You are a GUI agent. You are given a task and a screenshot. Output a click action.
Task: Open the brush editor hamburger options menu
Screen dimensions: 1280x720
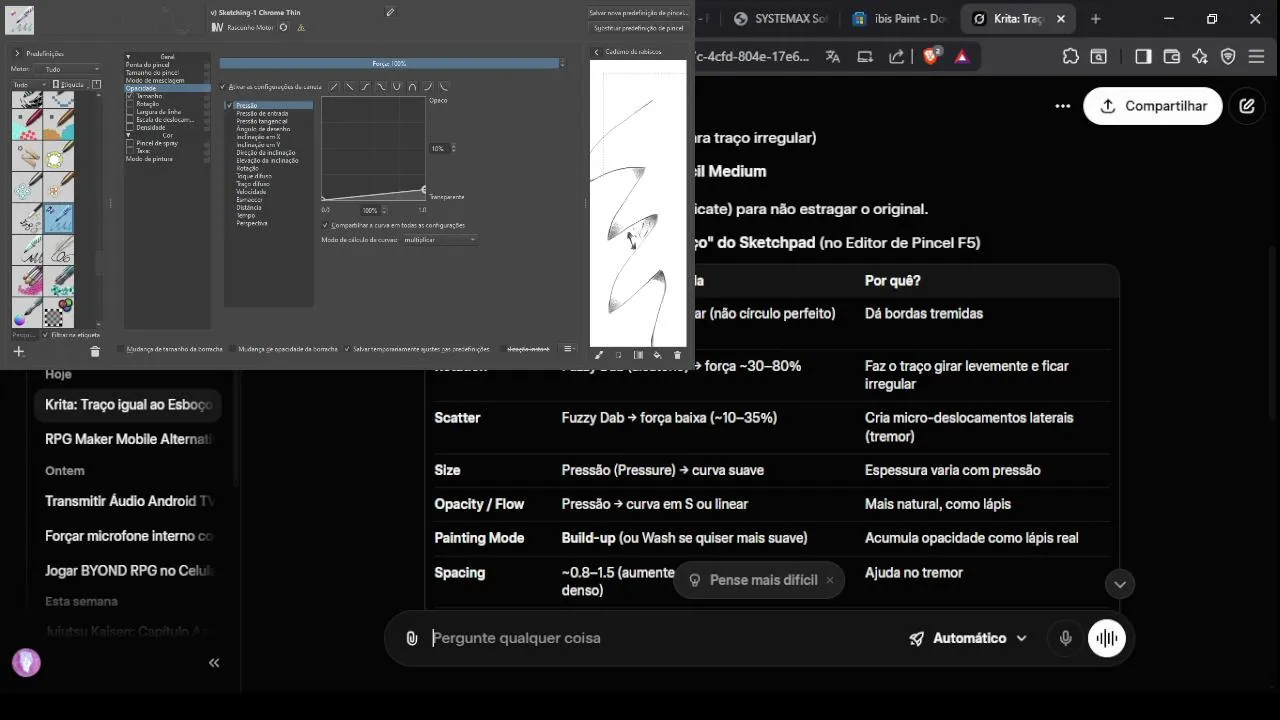click(x=568, y=348)
